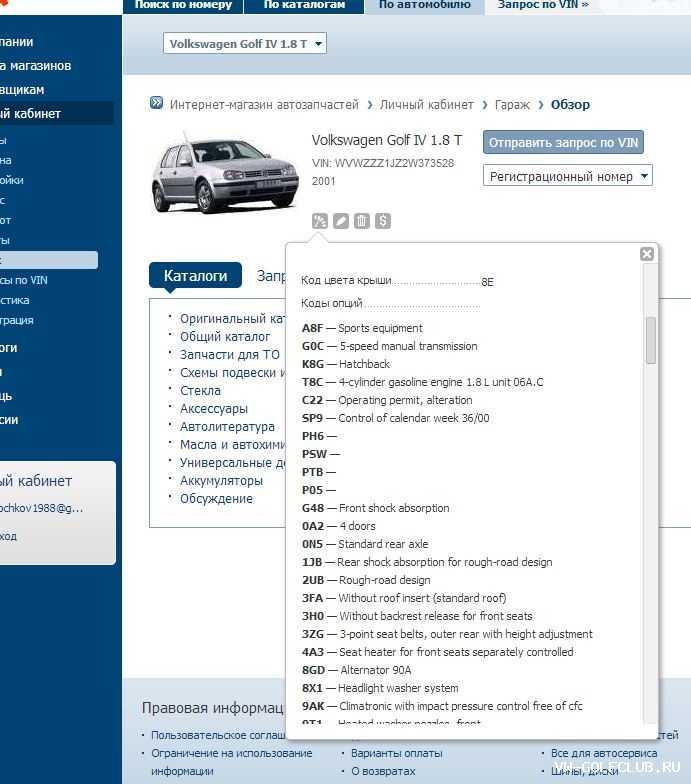
Task: Select option row K8G Hatchback
Action: [x=346, y=364]
